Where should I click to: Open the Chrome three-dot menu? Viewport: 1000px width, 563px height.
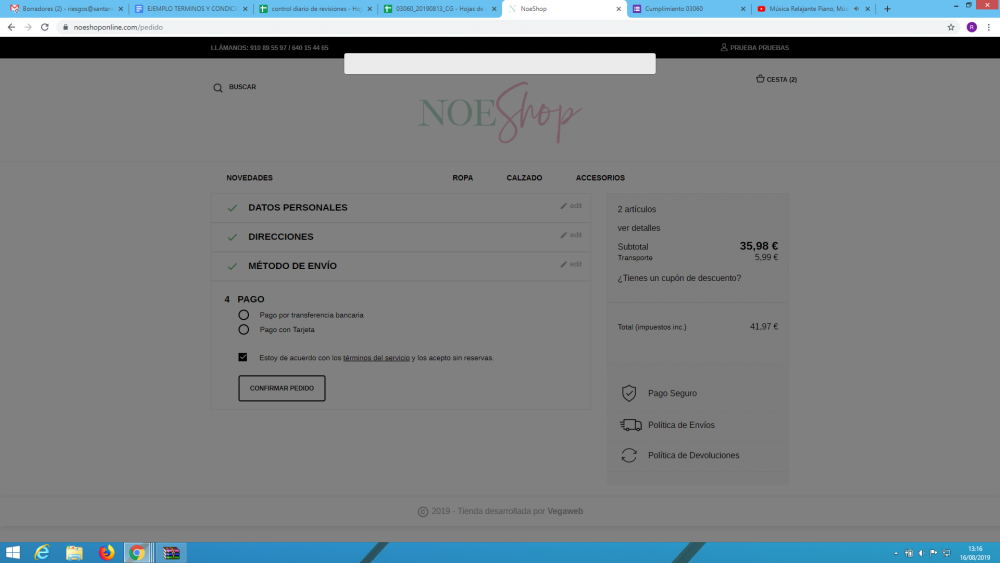click(989, 27)
